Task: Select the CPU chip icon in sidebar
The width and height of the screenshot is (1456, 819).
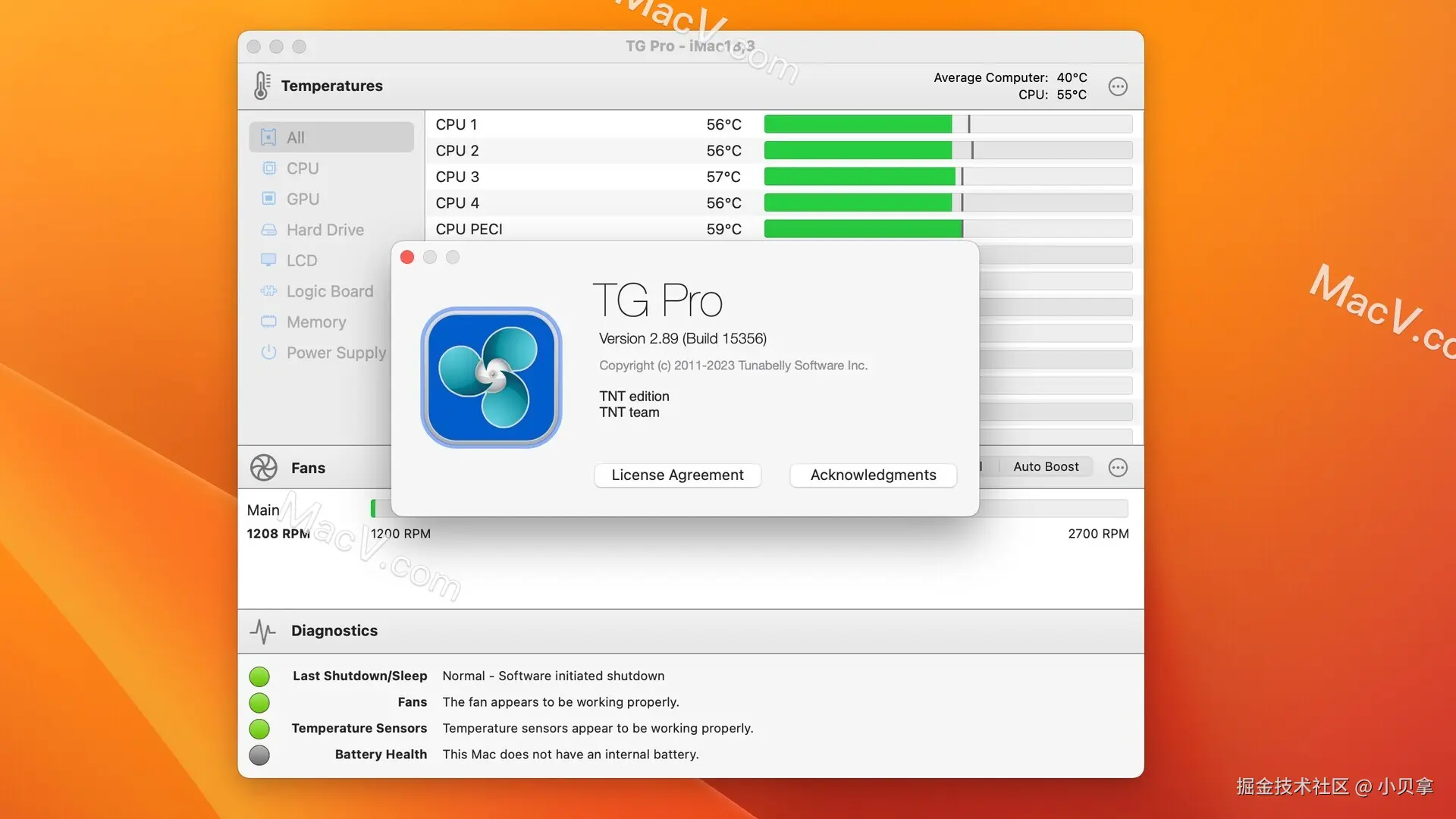Action: 268,168
